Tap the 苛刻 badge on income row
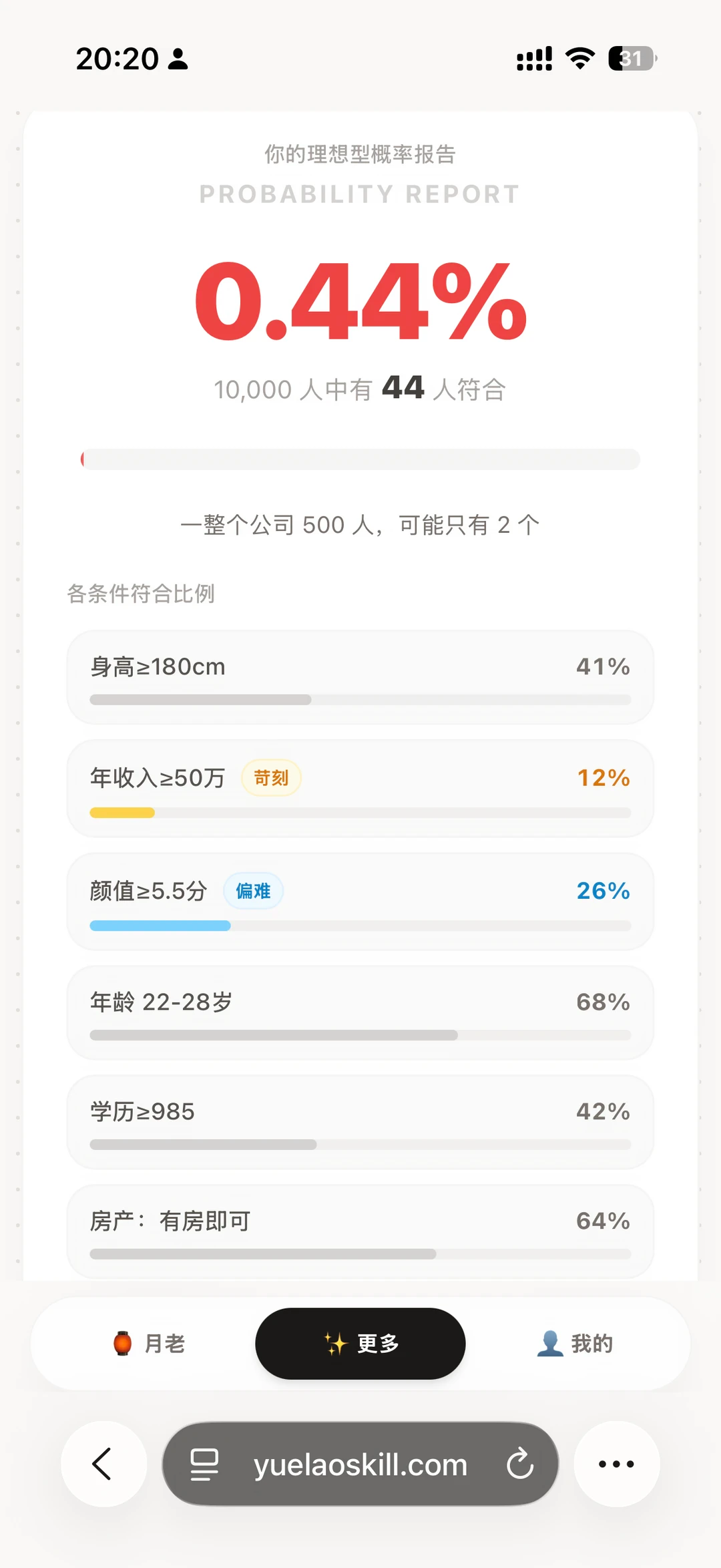The width and height of the screenshot is (721, 1568). coord(271,778)
